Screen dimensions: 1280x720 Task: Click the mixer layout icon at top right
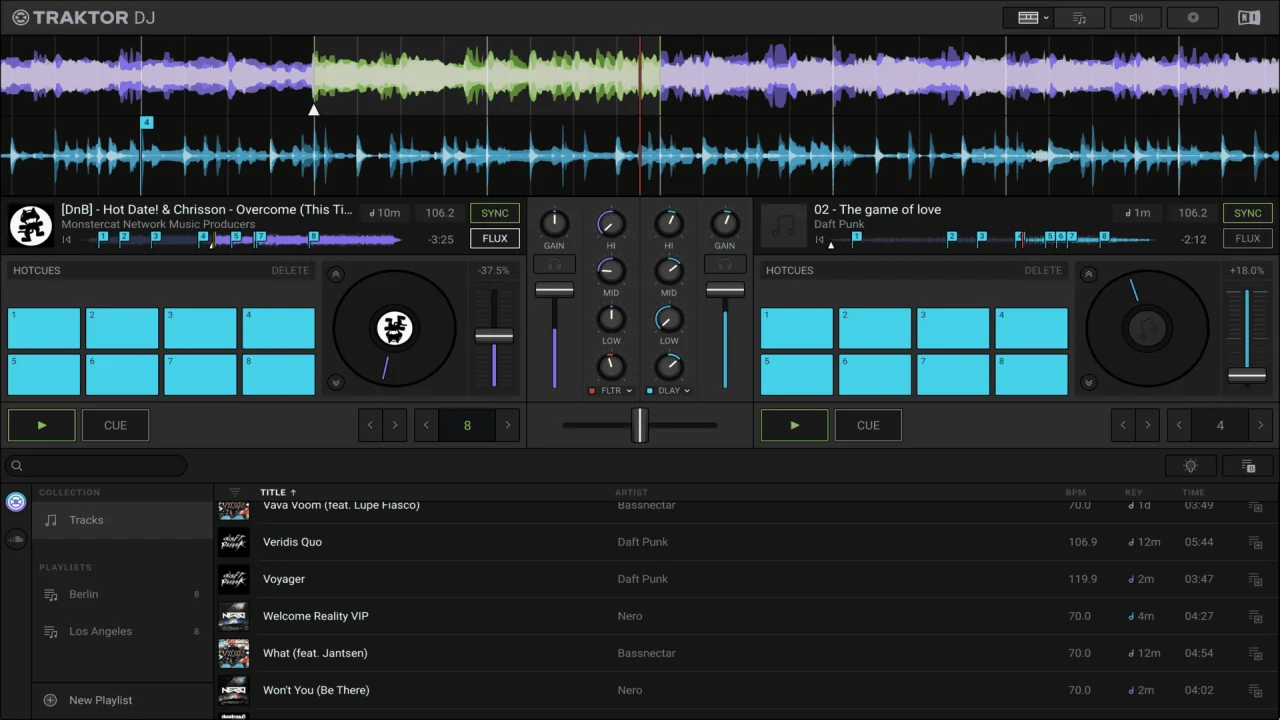[1248, 18]
